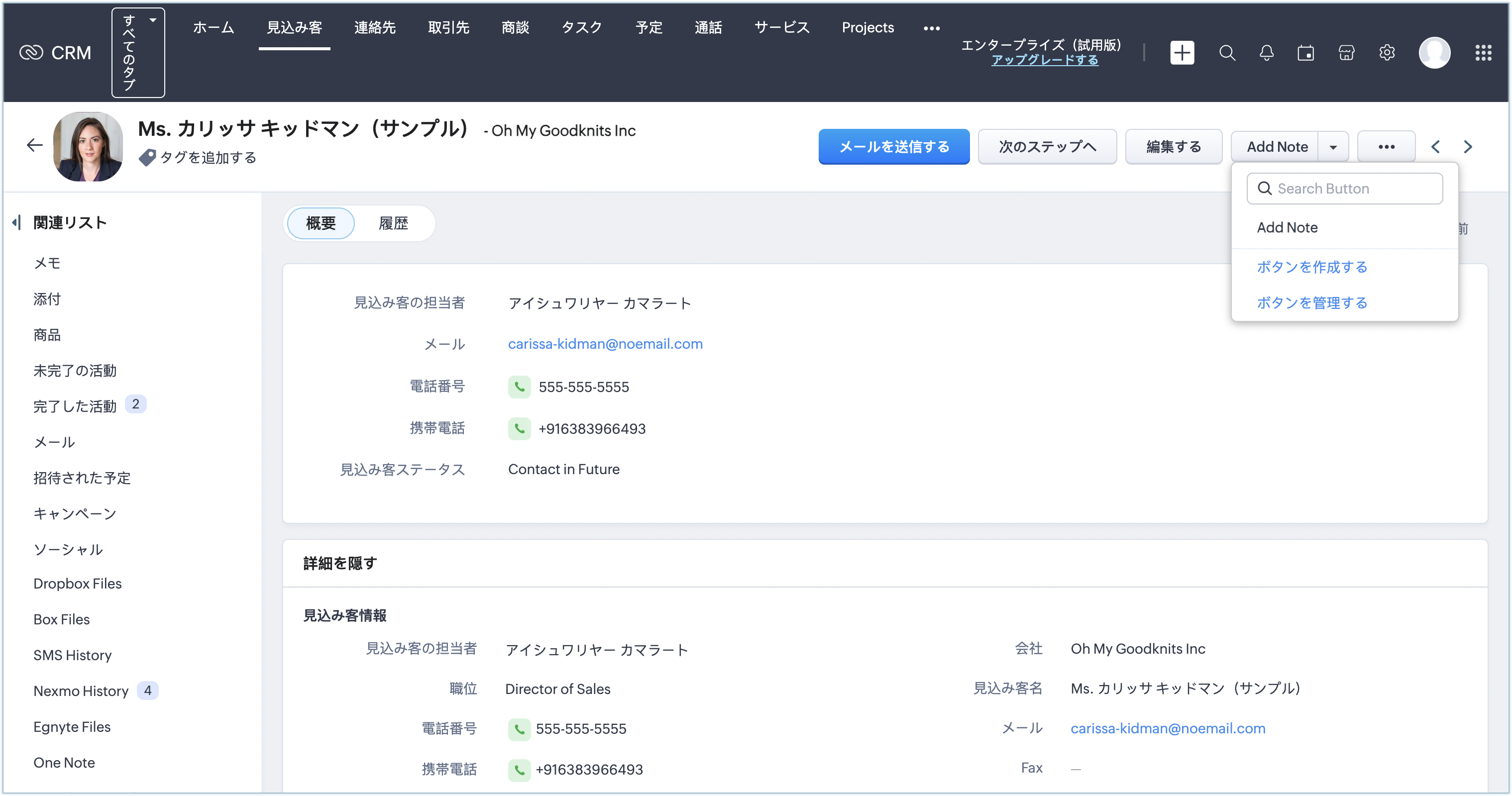Click call icon for 電話番号 in 見込み客情報 section
This screenshot has width=1512, height=796.
point(520,729)
